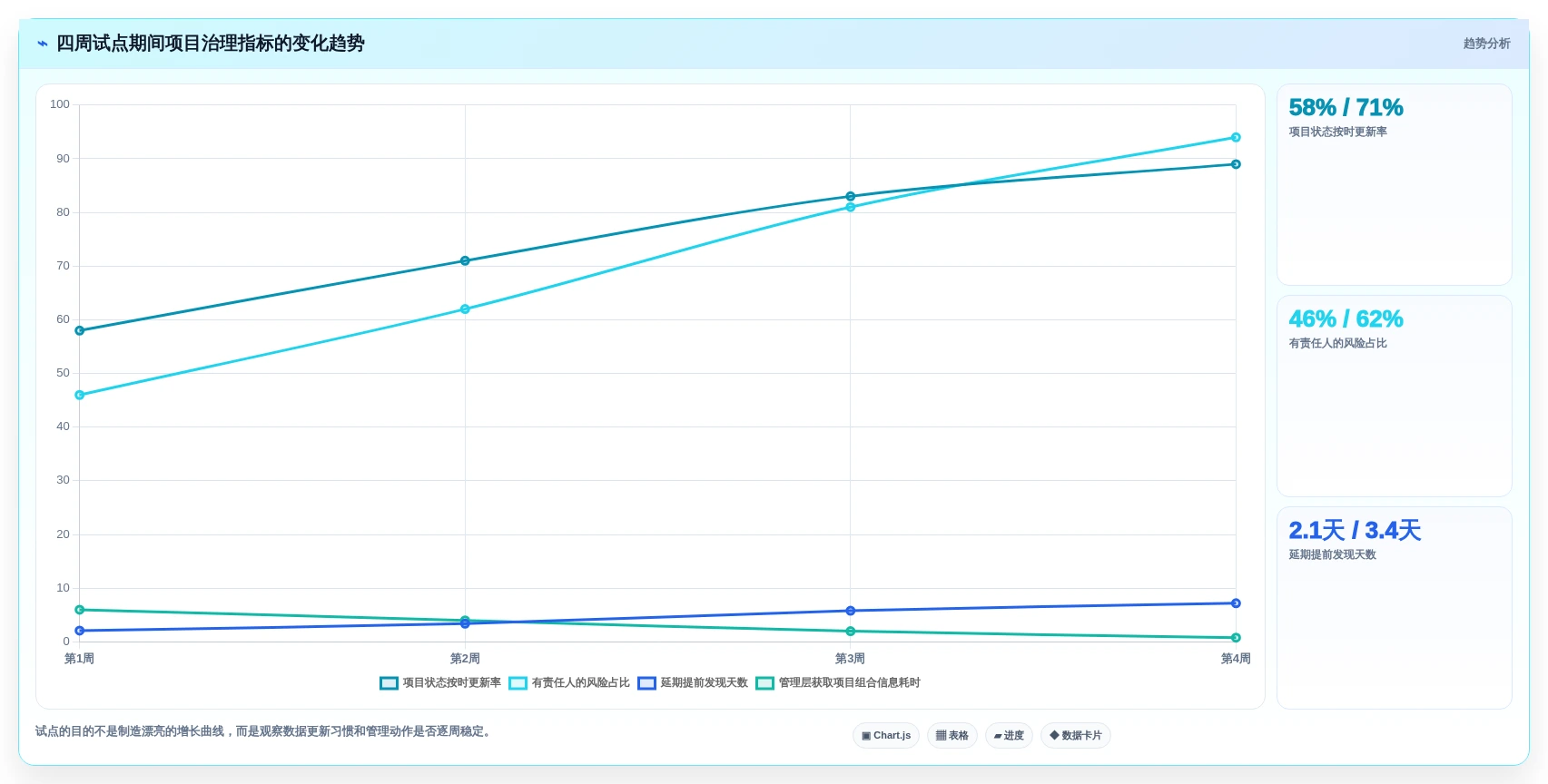This screenshot has width=1548, height=784.
Task: Click the 第3周 axis label
Action: [851, 659]
